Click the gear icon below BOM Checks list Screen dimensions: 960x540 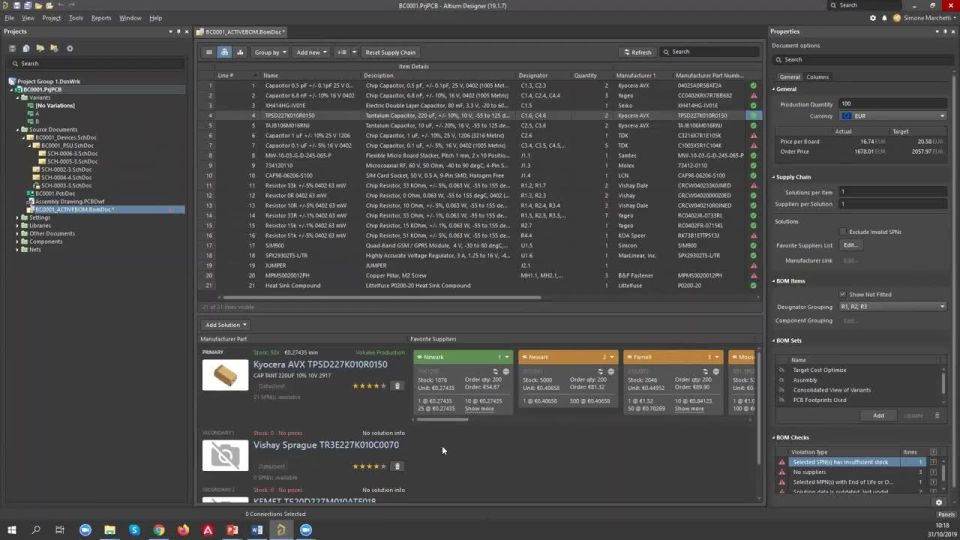(x=939, y=503)
